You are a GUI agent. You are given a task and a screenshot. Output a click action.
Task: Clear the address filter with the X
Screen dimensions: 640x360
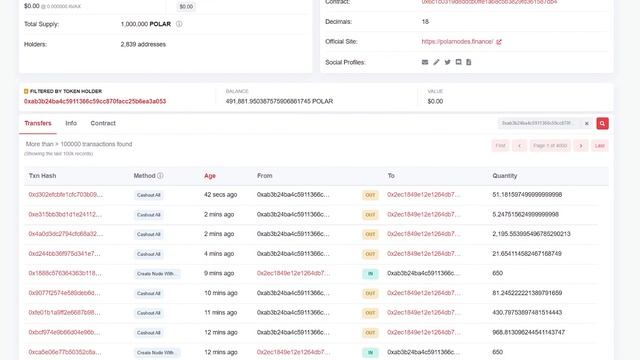[587, 123]
